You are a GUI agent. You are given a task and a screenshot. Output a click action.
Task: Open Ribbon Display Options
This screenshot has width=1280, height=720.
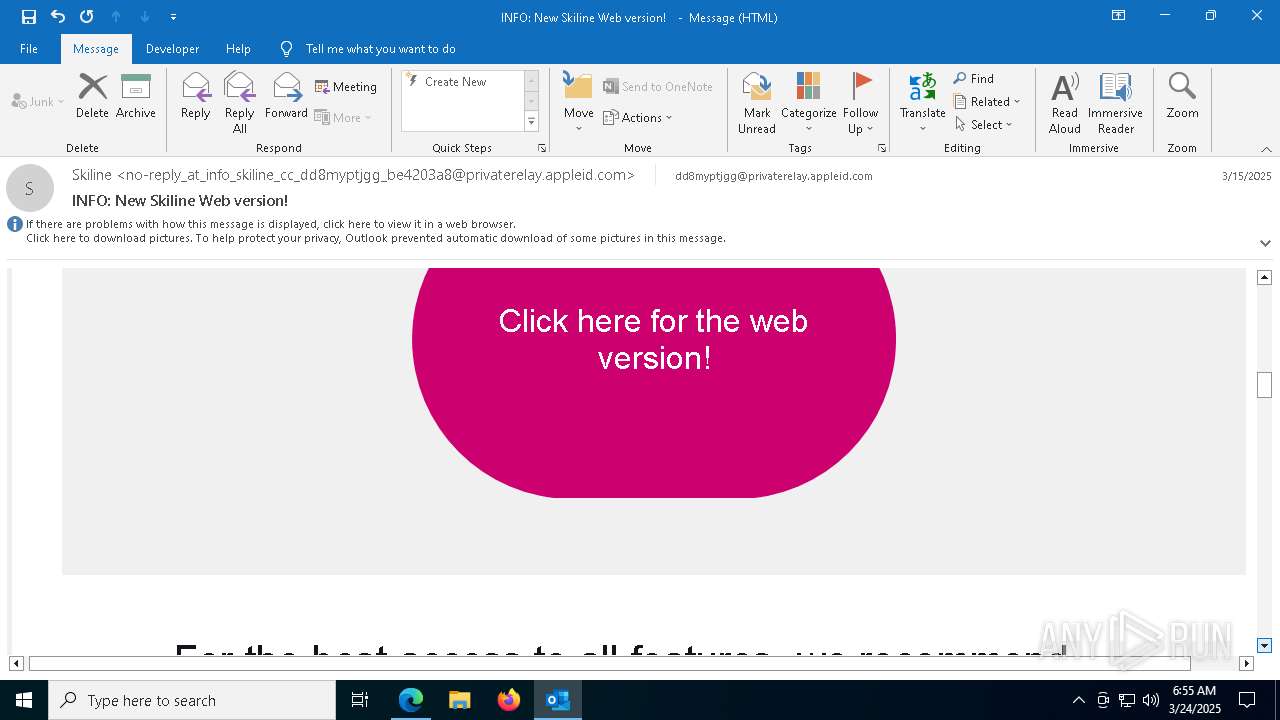pos(1119,16)
